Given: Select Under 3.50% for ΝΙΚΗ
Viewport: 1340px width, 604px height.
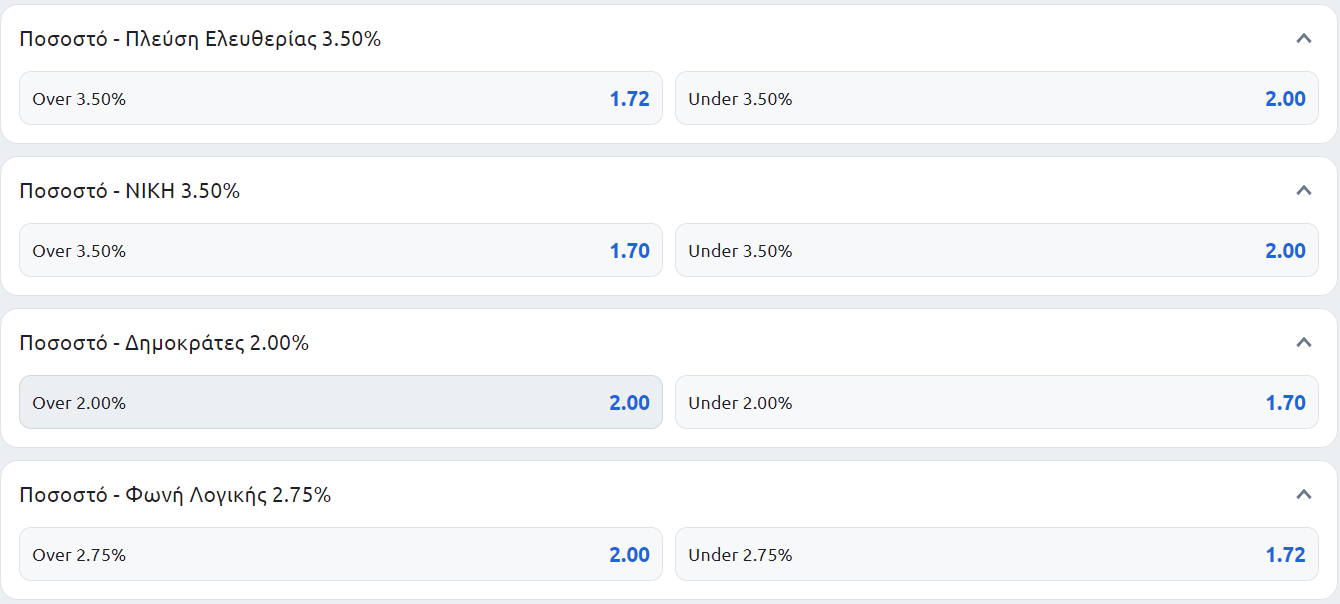Looking at the screenshot, I should 997,250.
